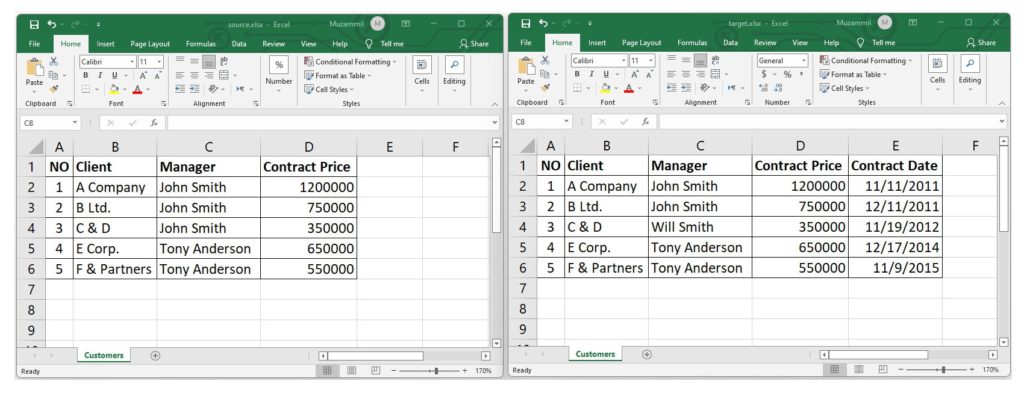Toggle Bottom Align in source.xlsx Alignment group
Screen dimensions: 1024x393
(x=208, y=62)
